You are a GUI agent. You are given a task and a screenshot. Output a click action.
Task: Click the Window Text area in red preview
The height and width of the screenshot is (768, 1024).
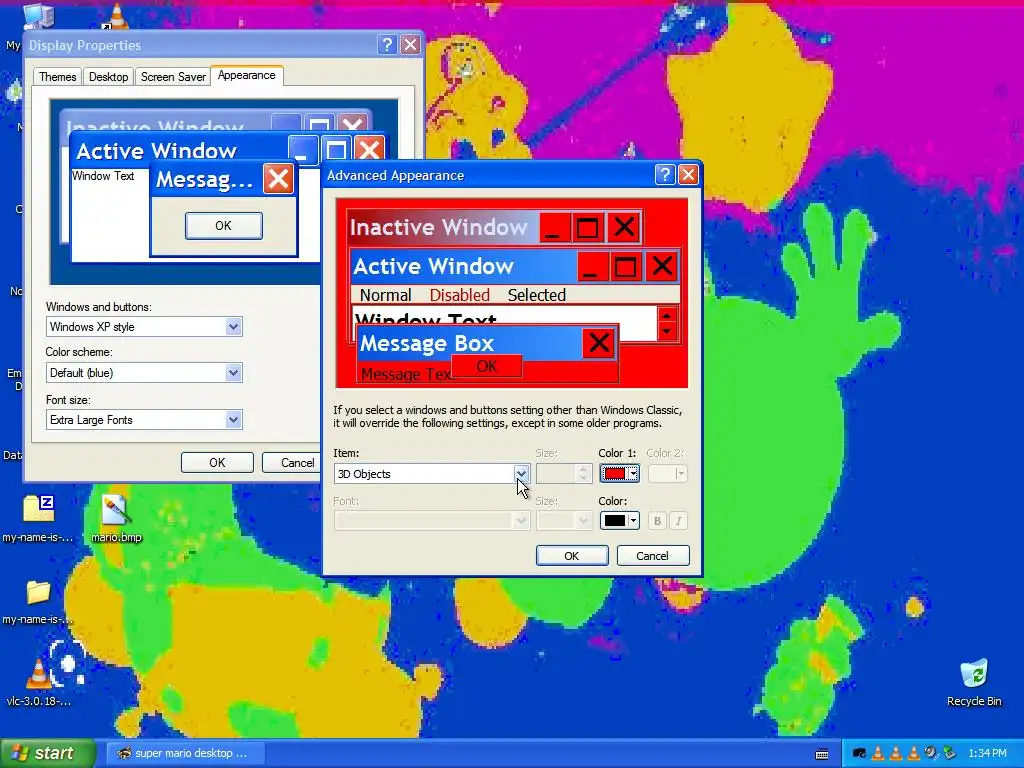coord(426,320)
